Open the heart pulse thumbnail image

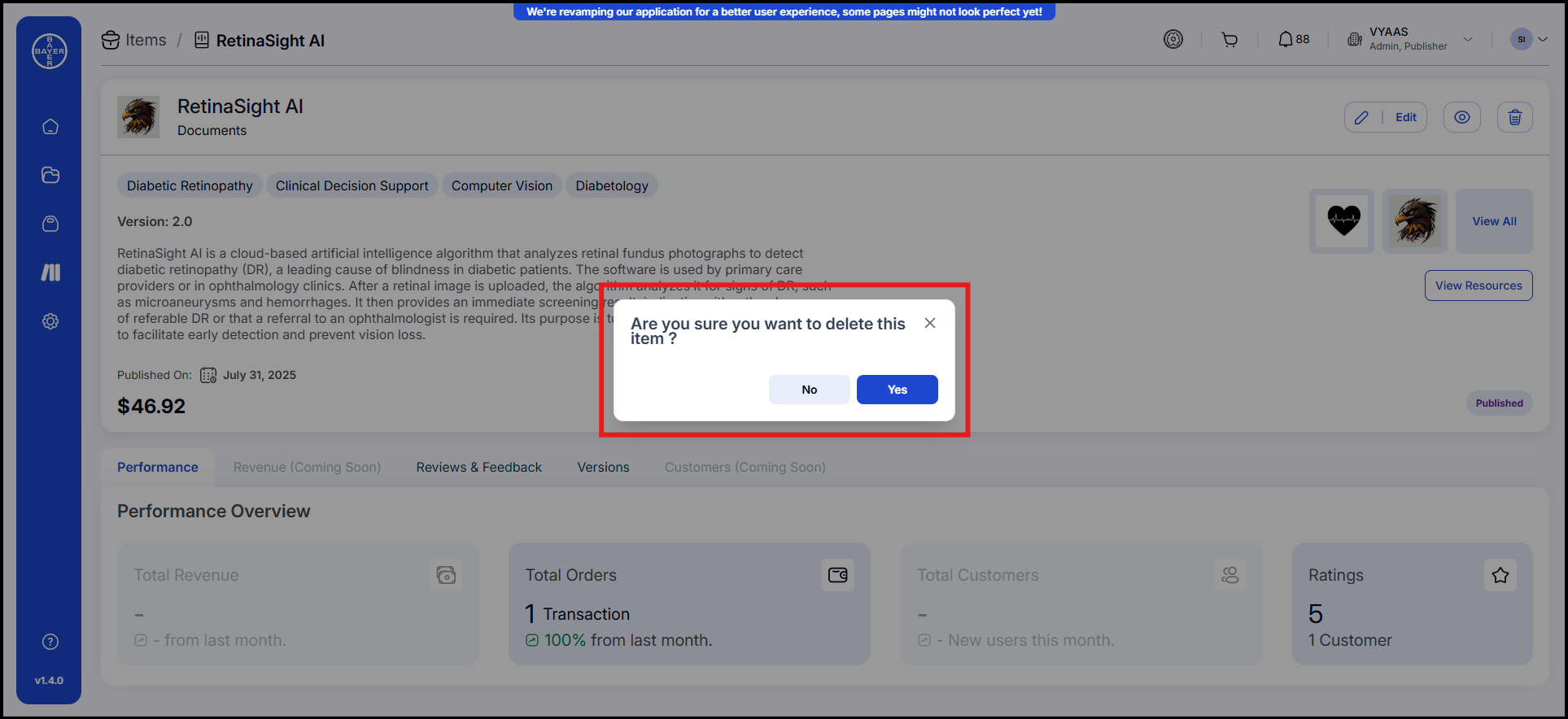pos(1343,221)
